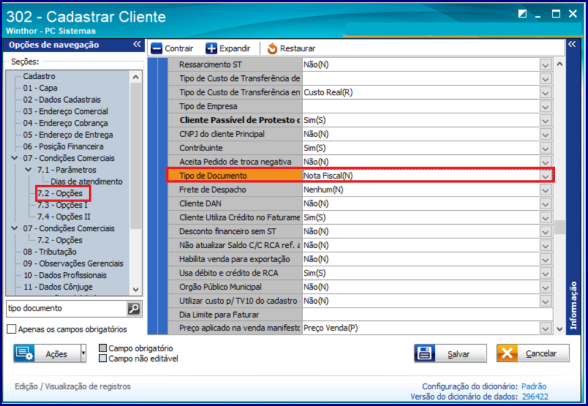Click the Ações gear icon

[25, 354]
